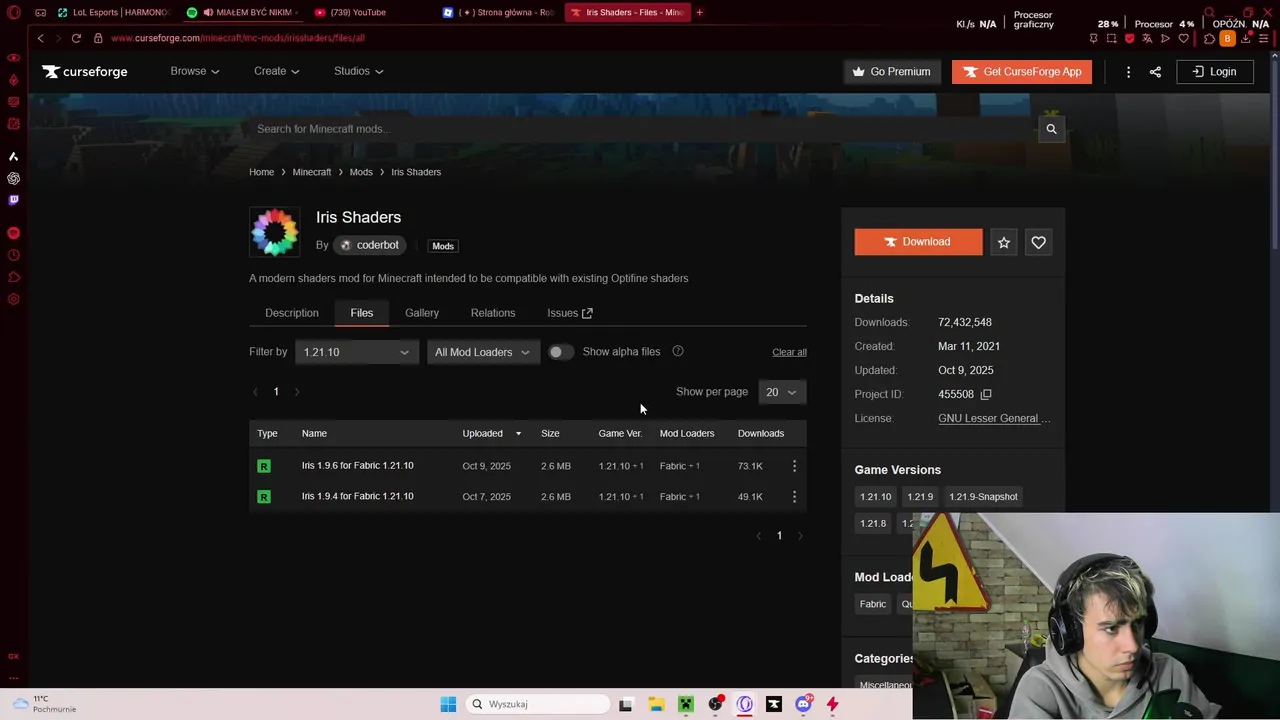
Task: Click the browser address bar URL
Action: tap(238, 38)
